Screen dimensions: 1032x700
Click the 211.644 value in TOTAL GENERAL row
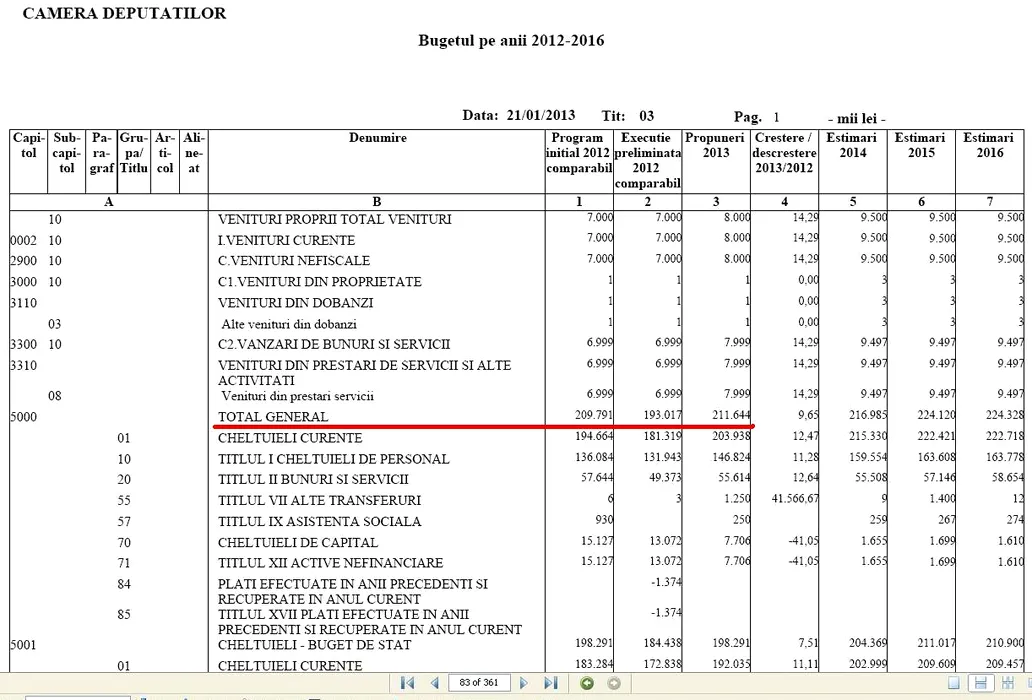(x=730, y=416)
